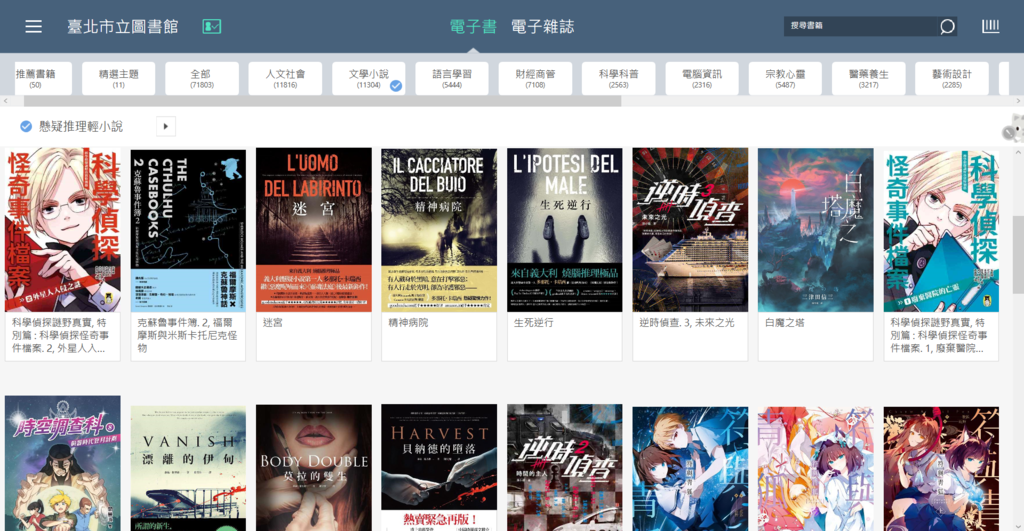Click title ending 1, 廢棄醫院
The height and width of the screenshot is (531, 1024).
tap(940, 335)
